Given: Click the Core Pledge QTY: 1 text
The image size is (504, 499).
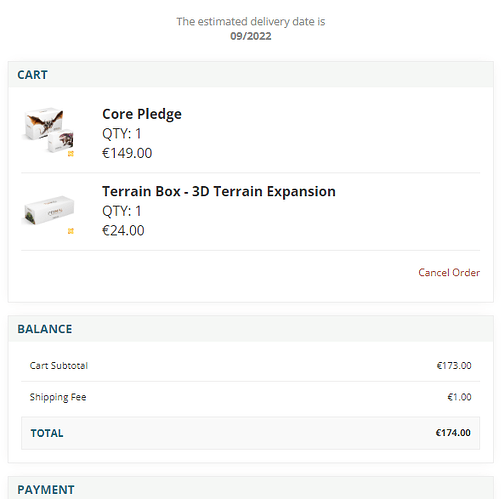Looking at the screenshot, I should pos(122,134).
